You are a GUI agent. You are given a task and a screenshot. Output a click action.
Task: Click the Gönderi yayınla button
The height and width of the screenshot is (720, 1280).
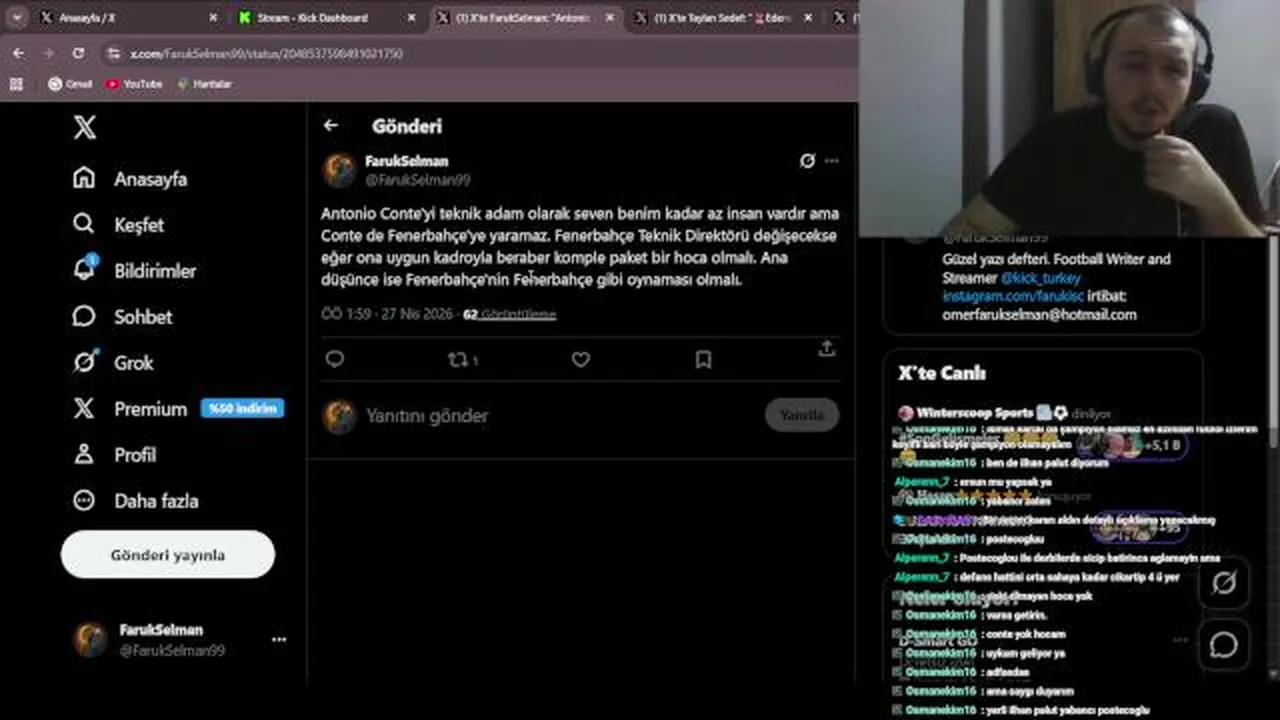(168, 555)
